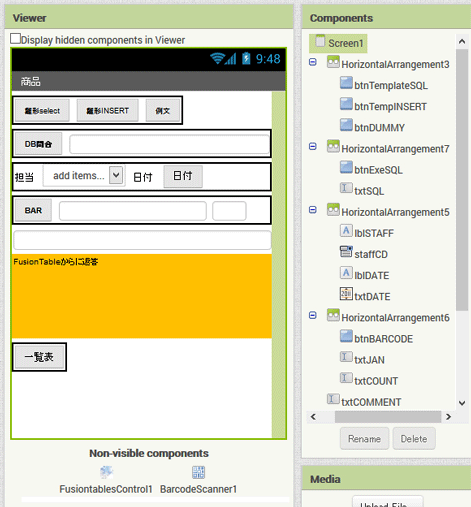This screenshot has height=507, width=471.
Task: Click the btnBARCODE button icon
Action: tap(346, 336)
